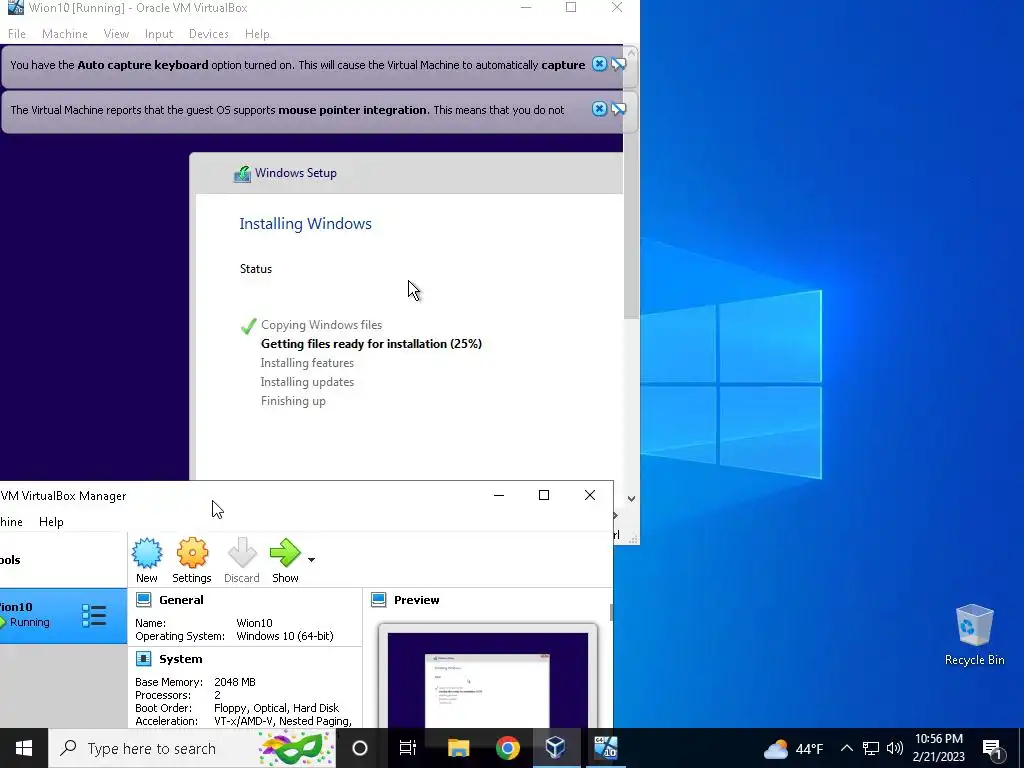
Task: Click the 'Windows 10 (64-bit)' OS value
Action: coord(285,636)
